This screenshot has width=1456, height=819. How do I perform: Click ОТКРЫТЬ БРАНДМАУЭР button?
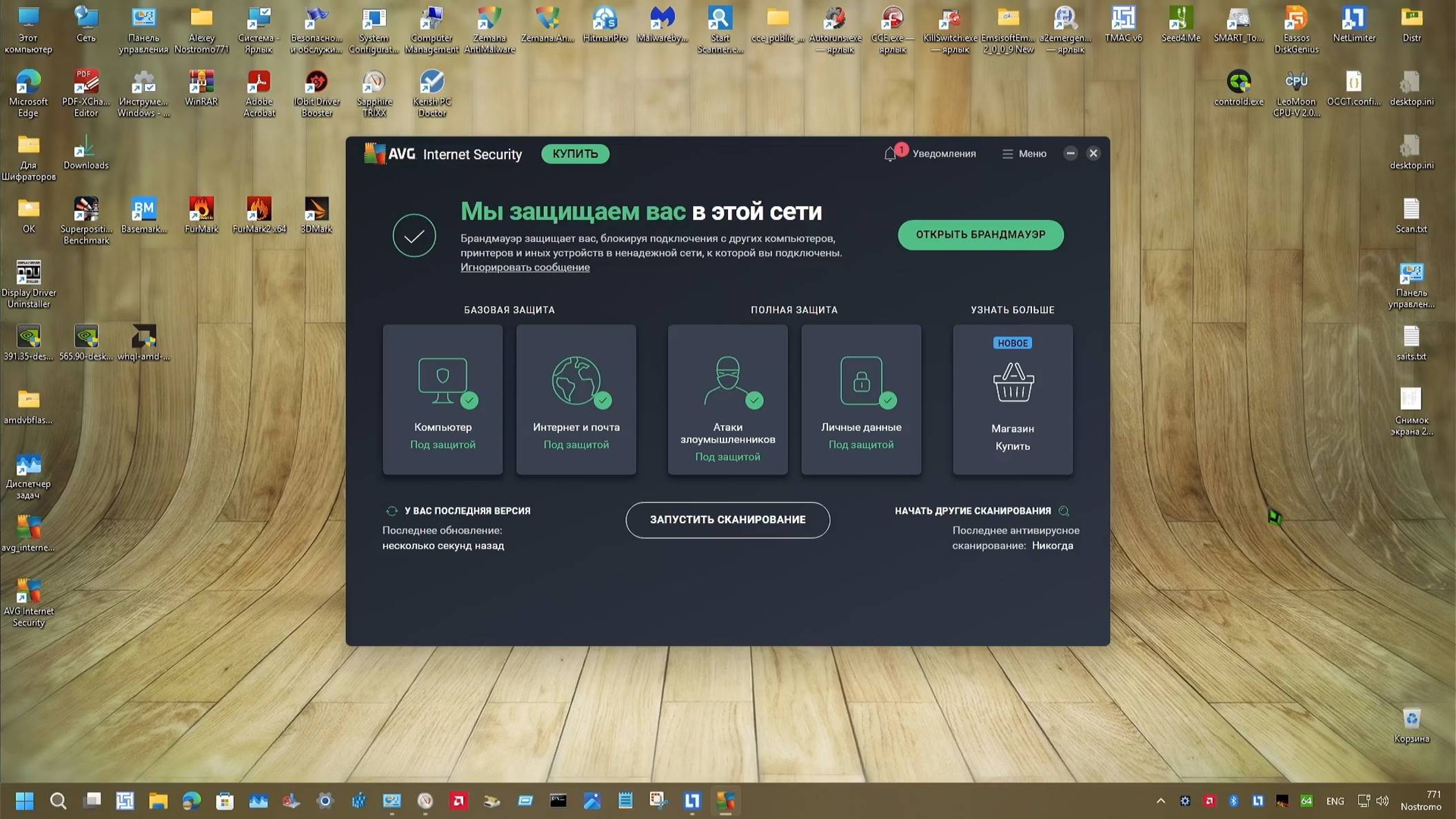pyautogui.click(x=980, y=234)
